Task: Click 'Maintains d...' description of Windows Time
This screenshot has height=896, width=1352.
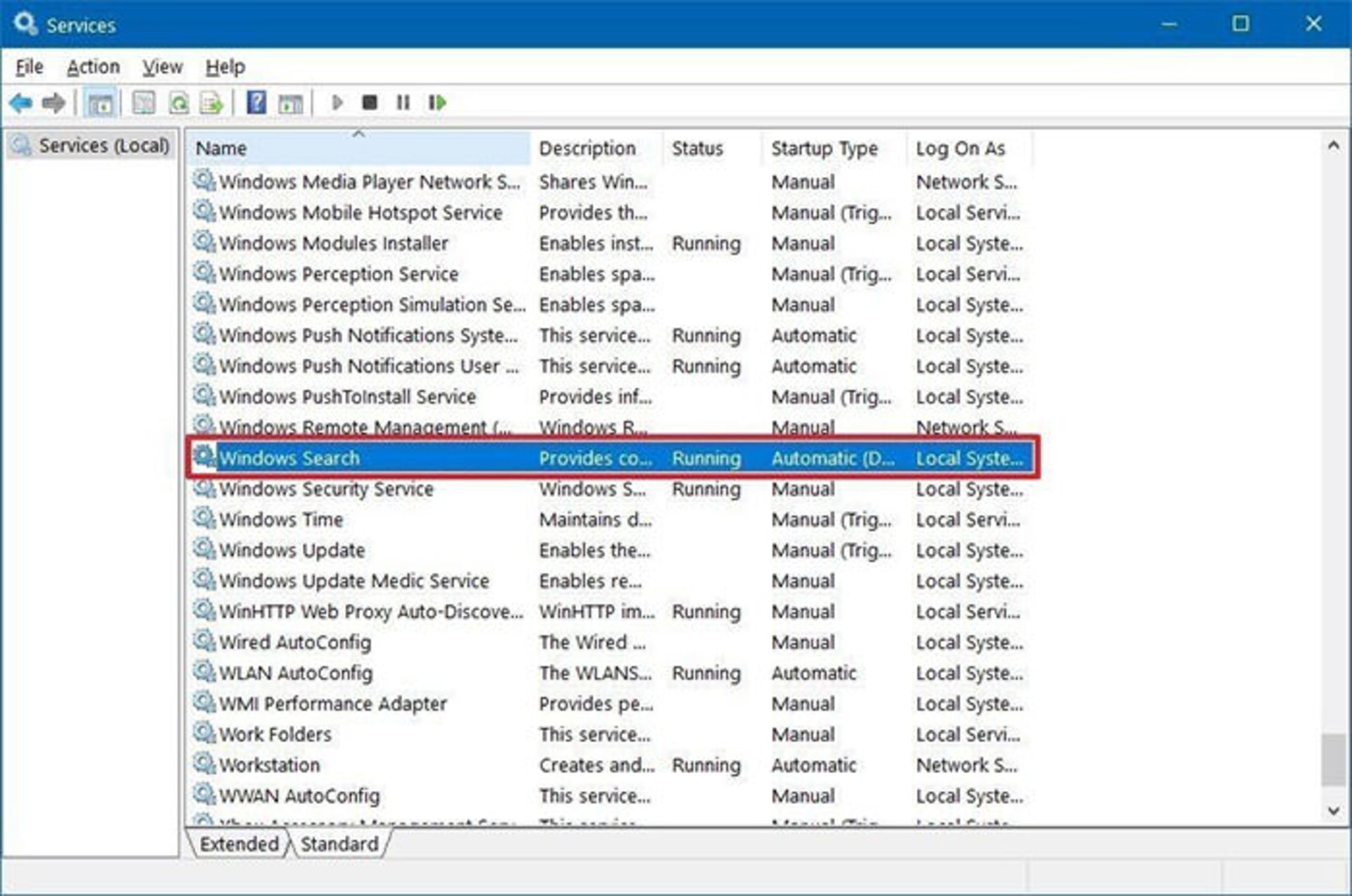Action: click(595, 519)
